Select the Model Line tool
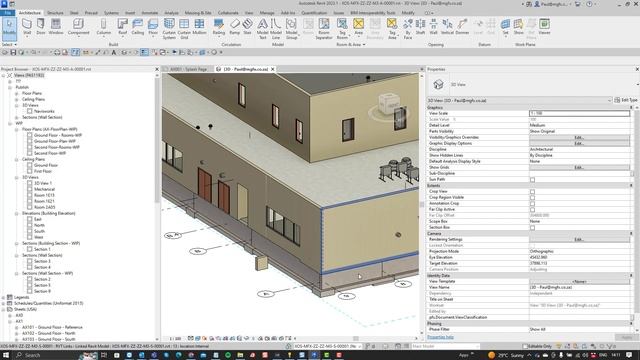Viewport: 640px width, 360px height. pyautogui.click(x=276, y=29)
